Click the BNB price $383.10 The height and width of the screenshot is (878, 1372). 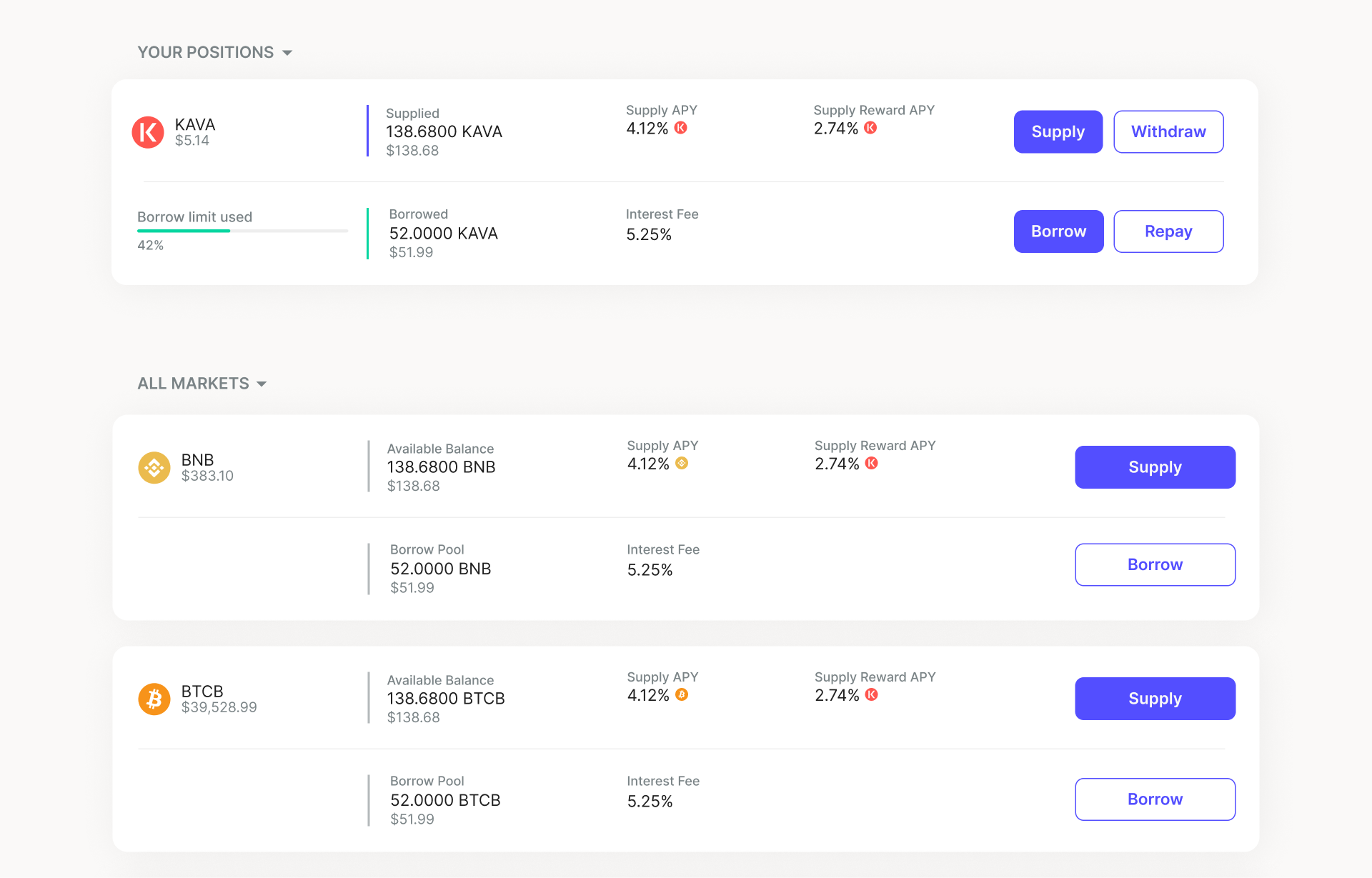pyautogui.click(x=207, y=476)
